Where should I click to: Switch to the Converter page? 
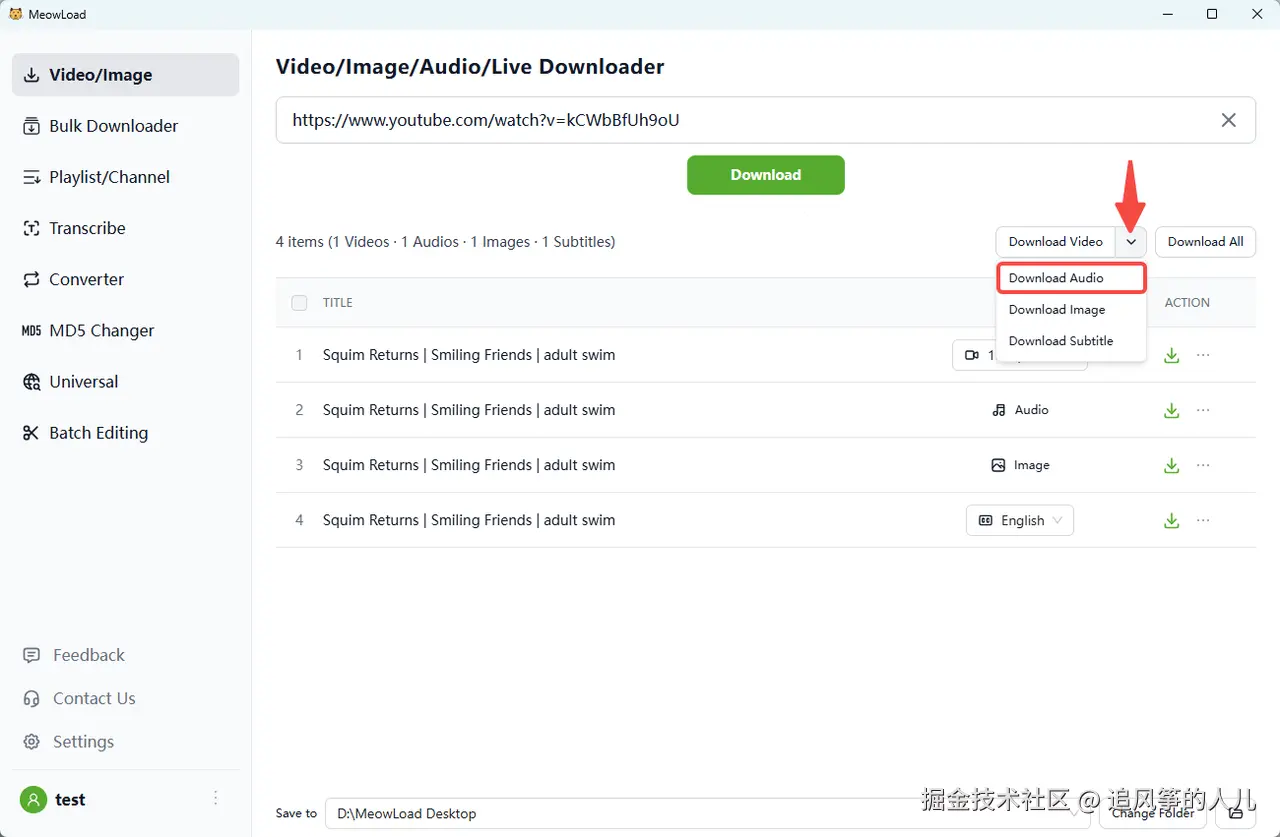click(125, 279)
